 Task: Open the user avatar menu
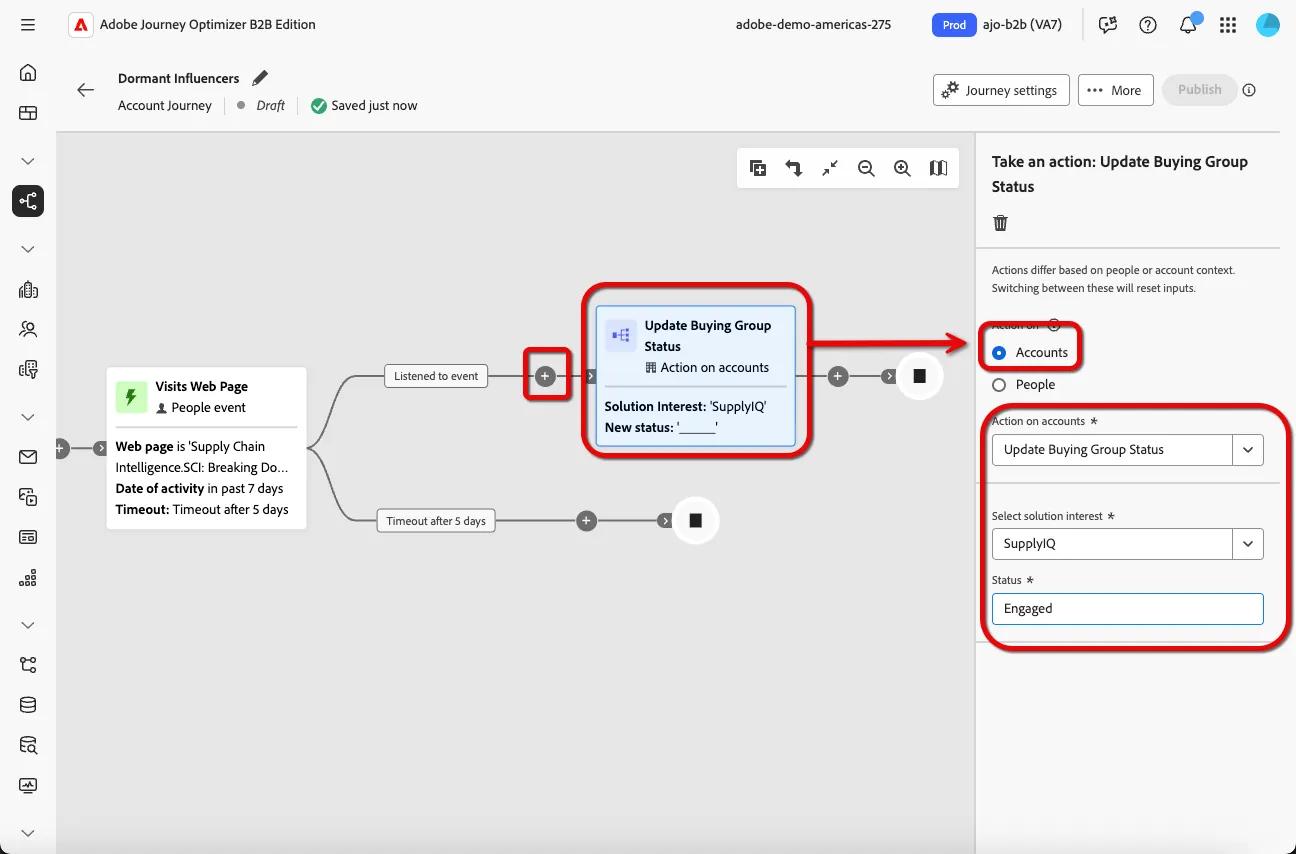(1268, 25)
